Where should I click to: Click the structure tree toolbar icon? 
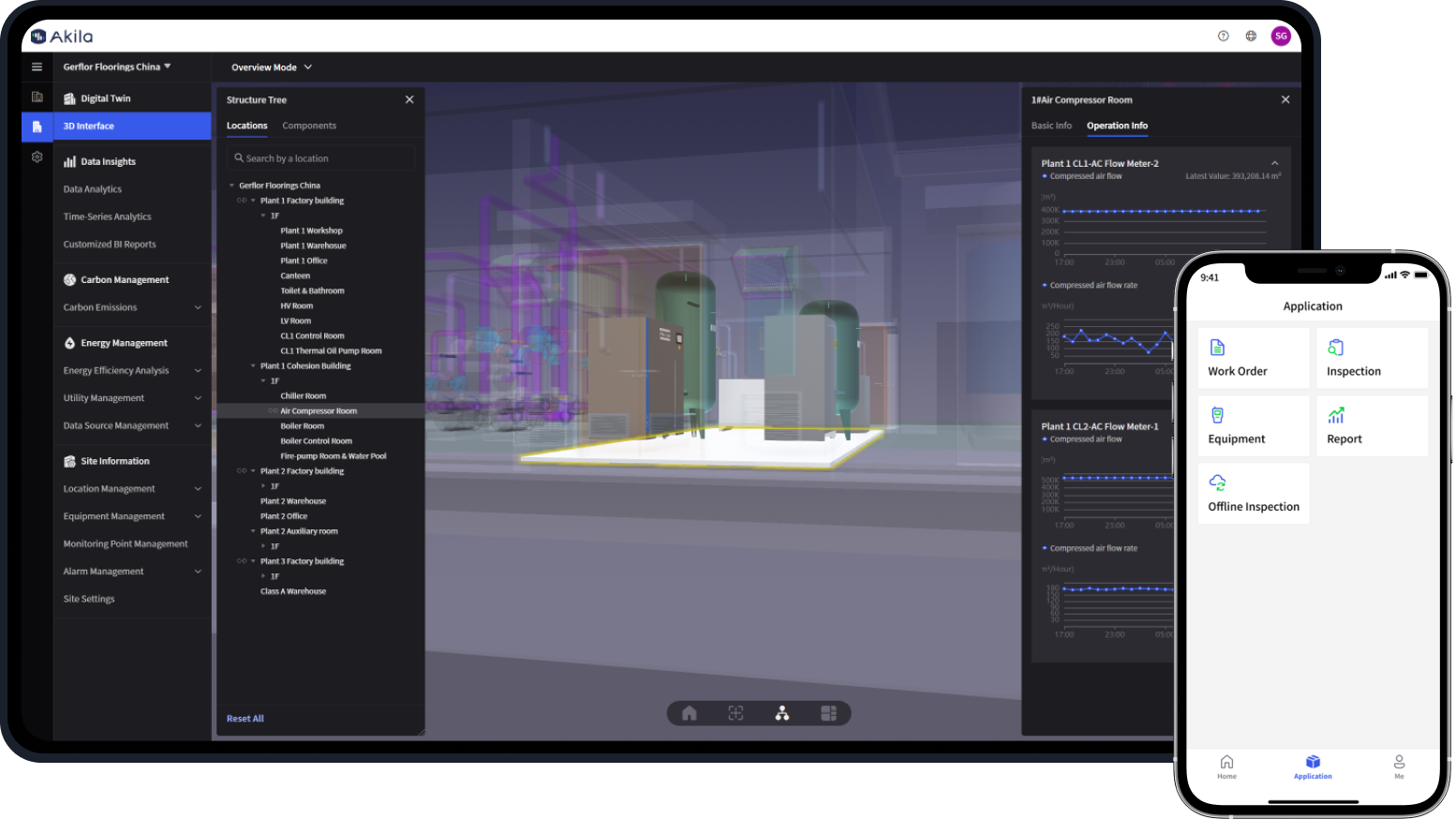781,713
